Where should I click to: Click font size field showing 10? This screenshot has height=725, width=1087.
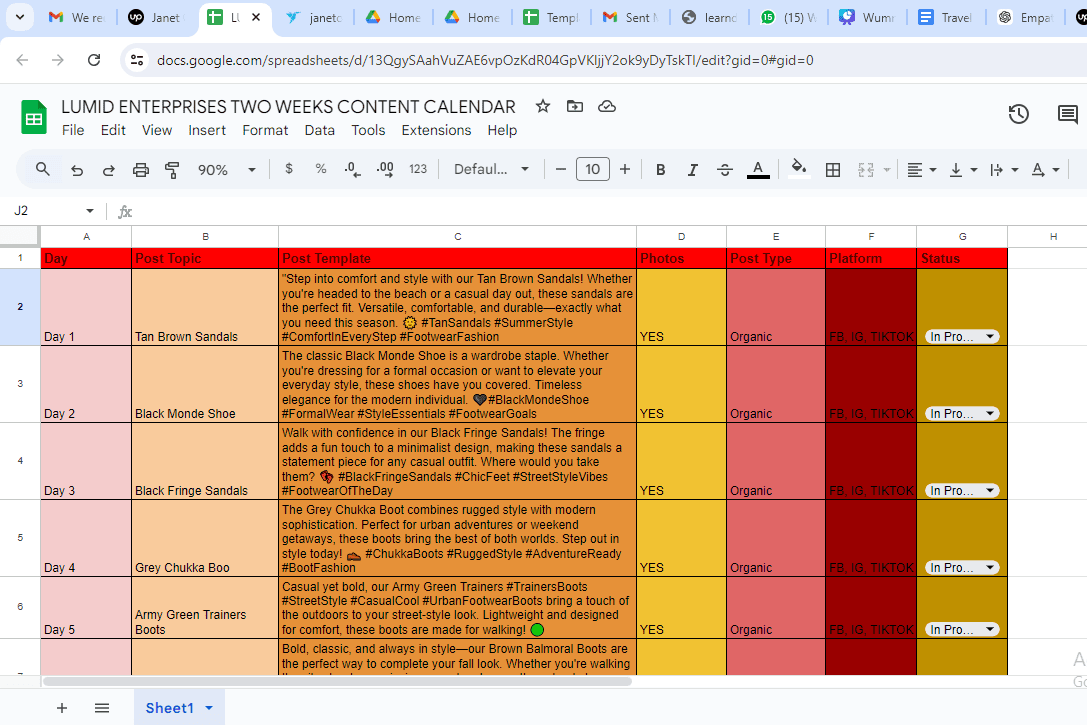coord(593,169)
